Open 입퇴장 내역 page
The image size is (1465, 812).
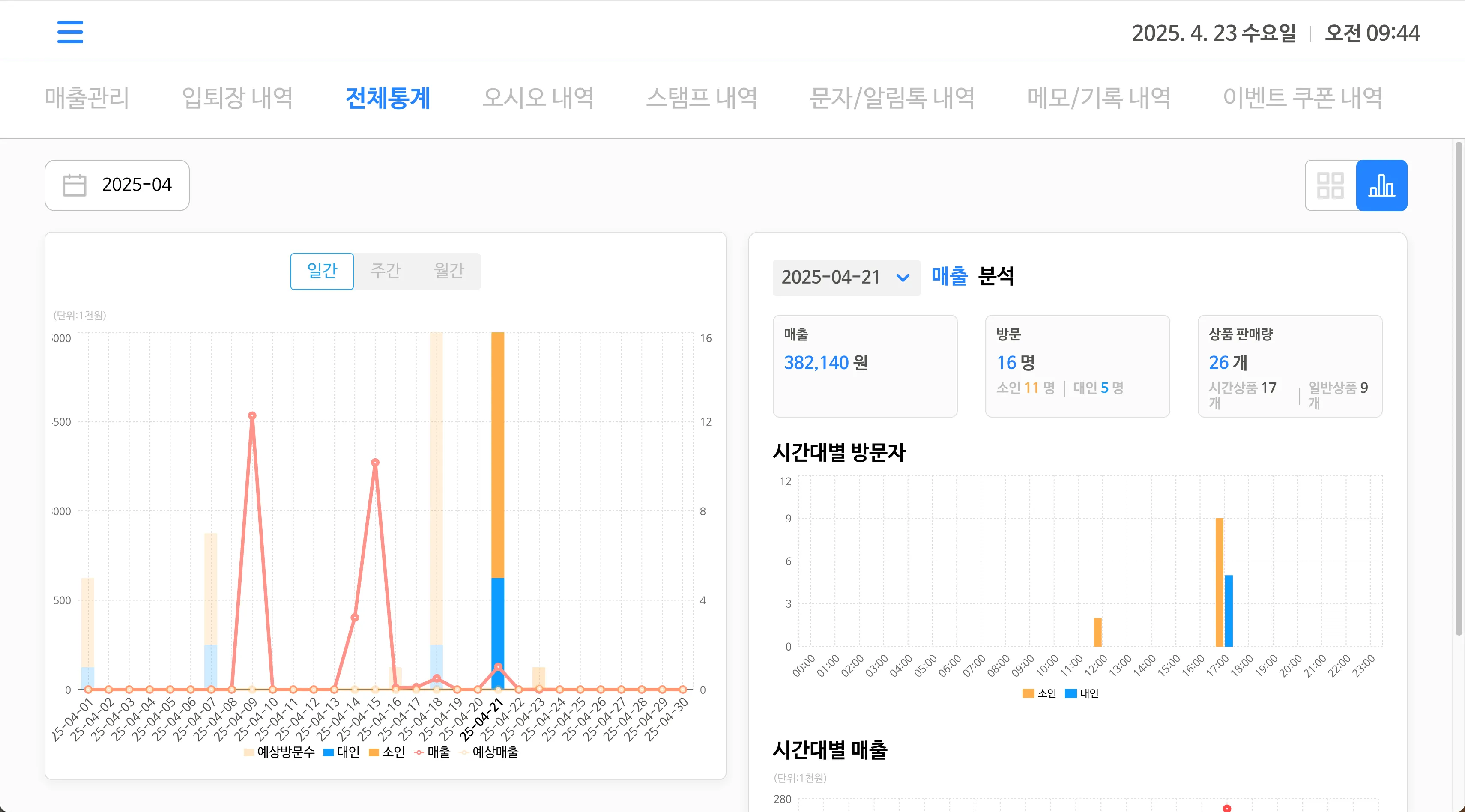point(236,98)
